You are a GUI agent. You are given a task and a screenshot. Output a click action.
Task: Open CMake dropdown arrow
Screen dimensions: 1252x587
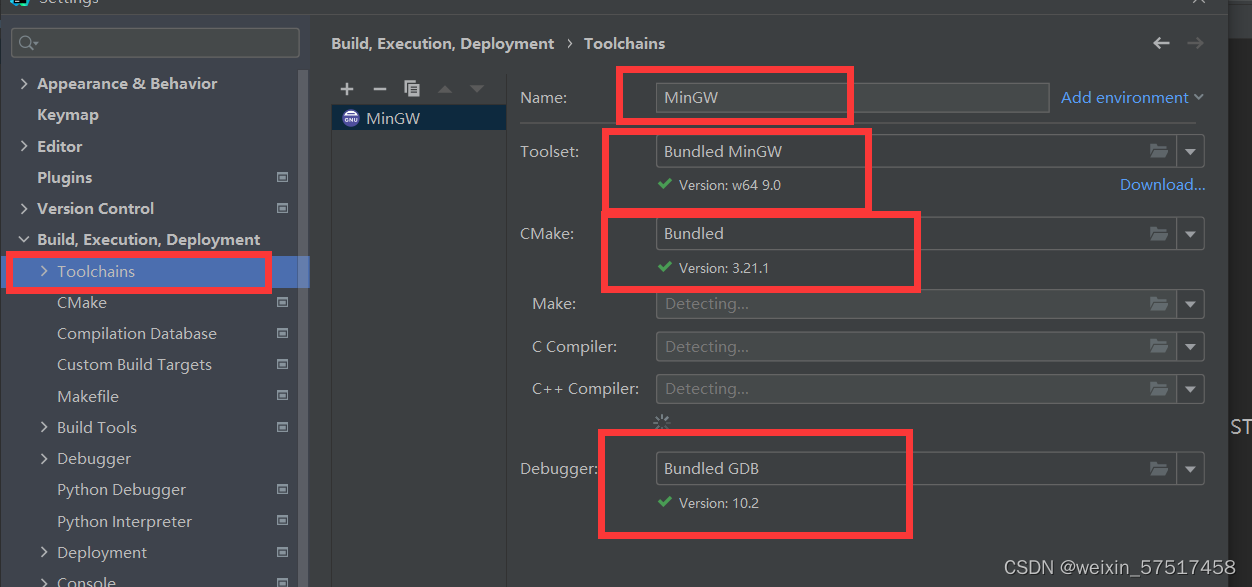click(x=1190, y=234)
